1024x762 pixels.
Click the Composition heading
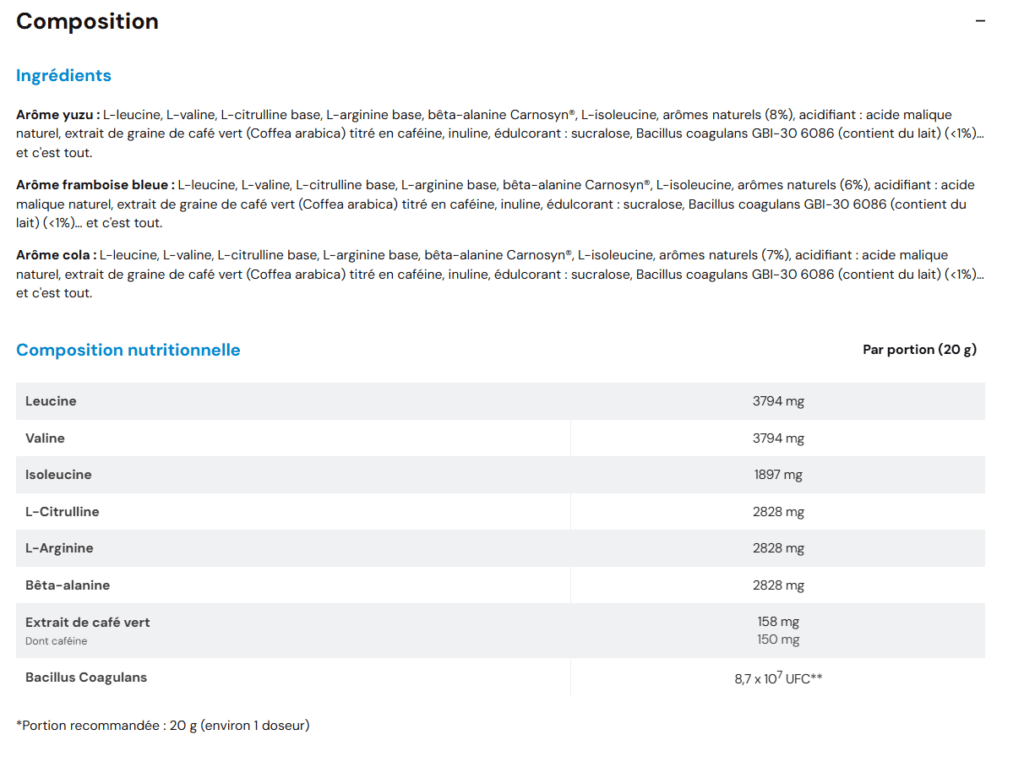point(87,22)
